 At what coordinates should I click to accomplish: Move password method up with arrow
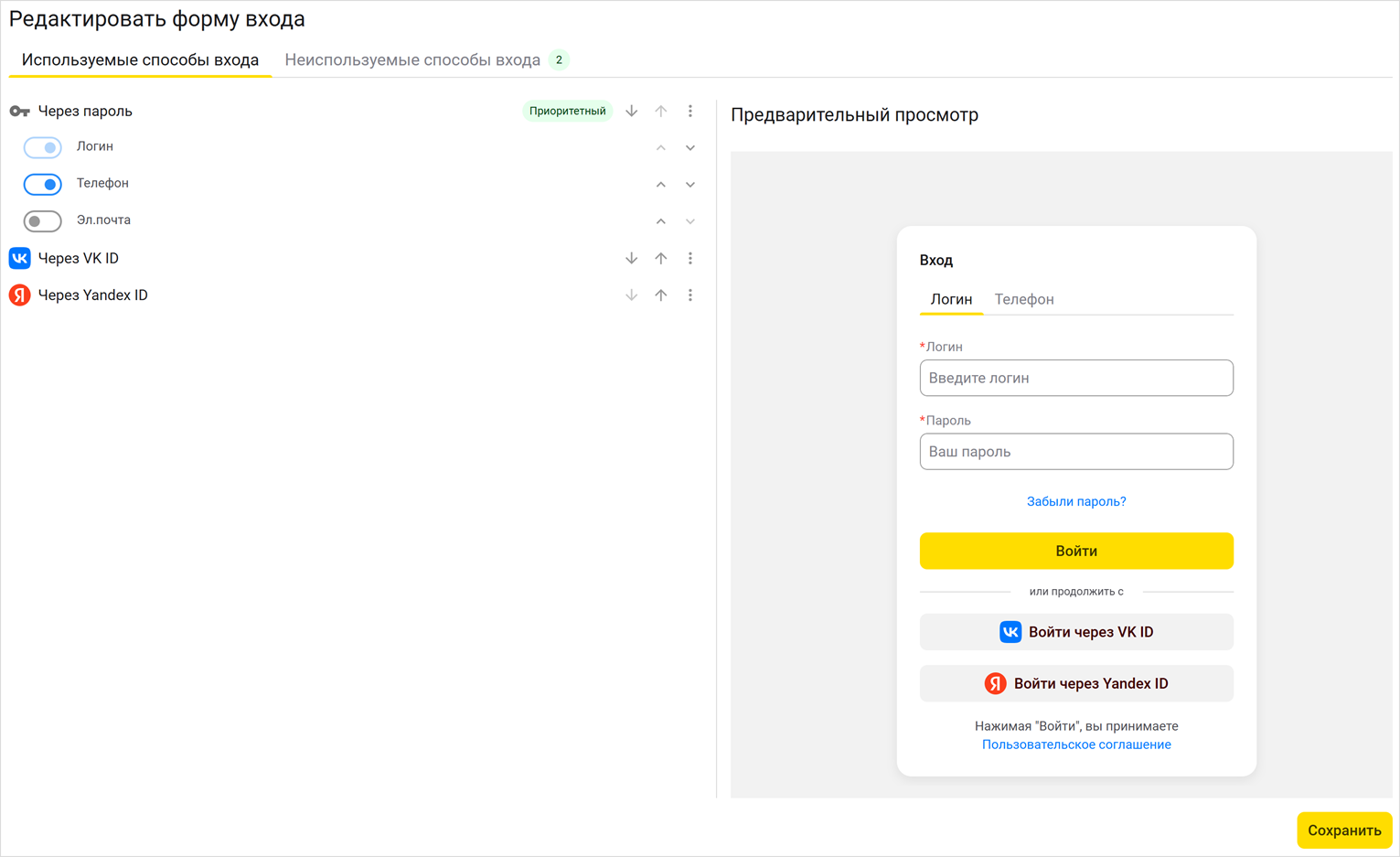(661, 111)
